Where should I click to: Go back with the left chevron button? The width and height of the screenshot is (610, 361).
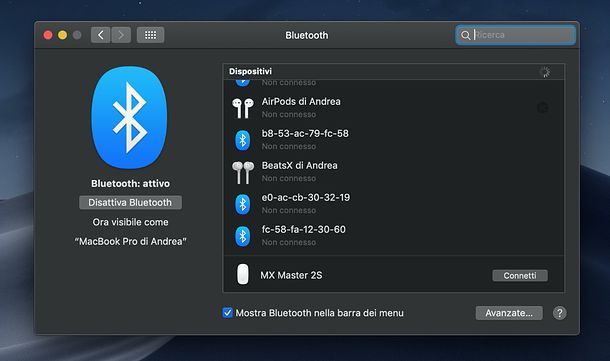click(x=101, y=35)
